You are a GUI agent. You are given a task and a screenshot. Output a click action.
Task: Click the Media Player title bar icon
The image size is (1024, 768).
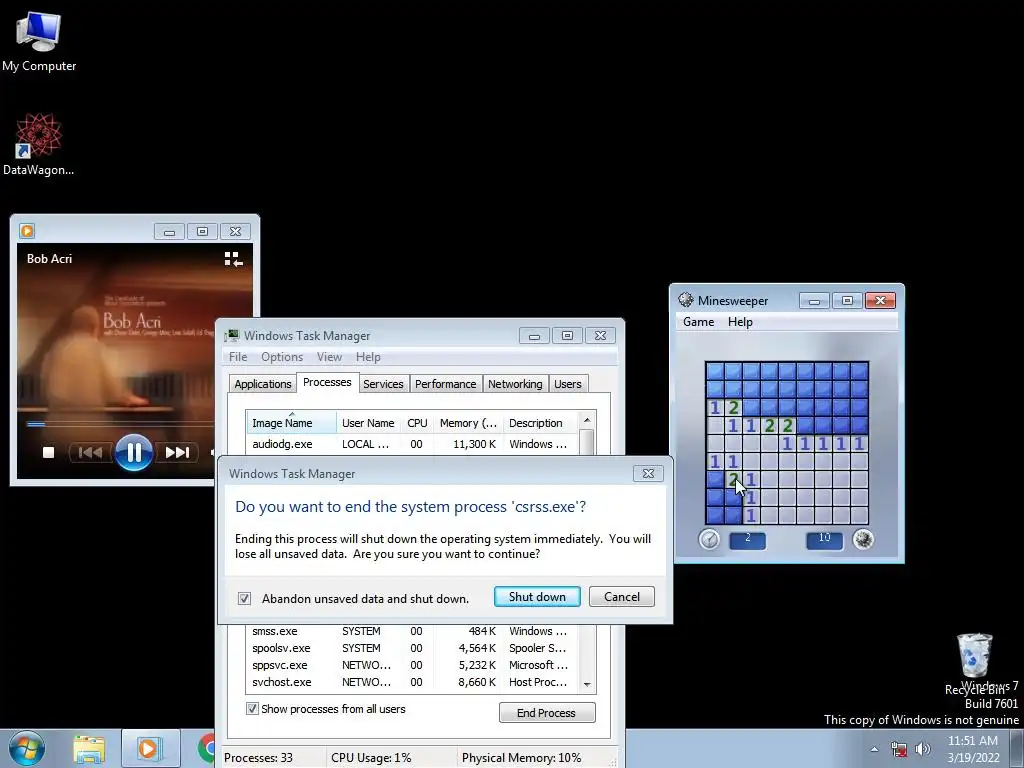(27, 231)
